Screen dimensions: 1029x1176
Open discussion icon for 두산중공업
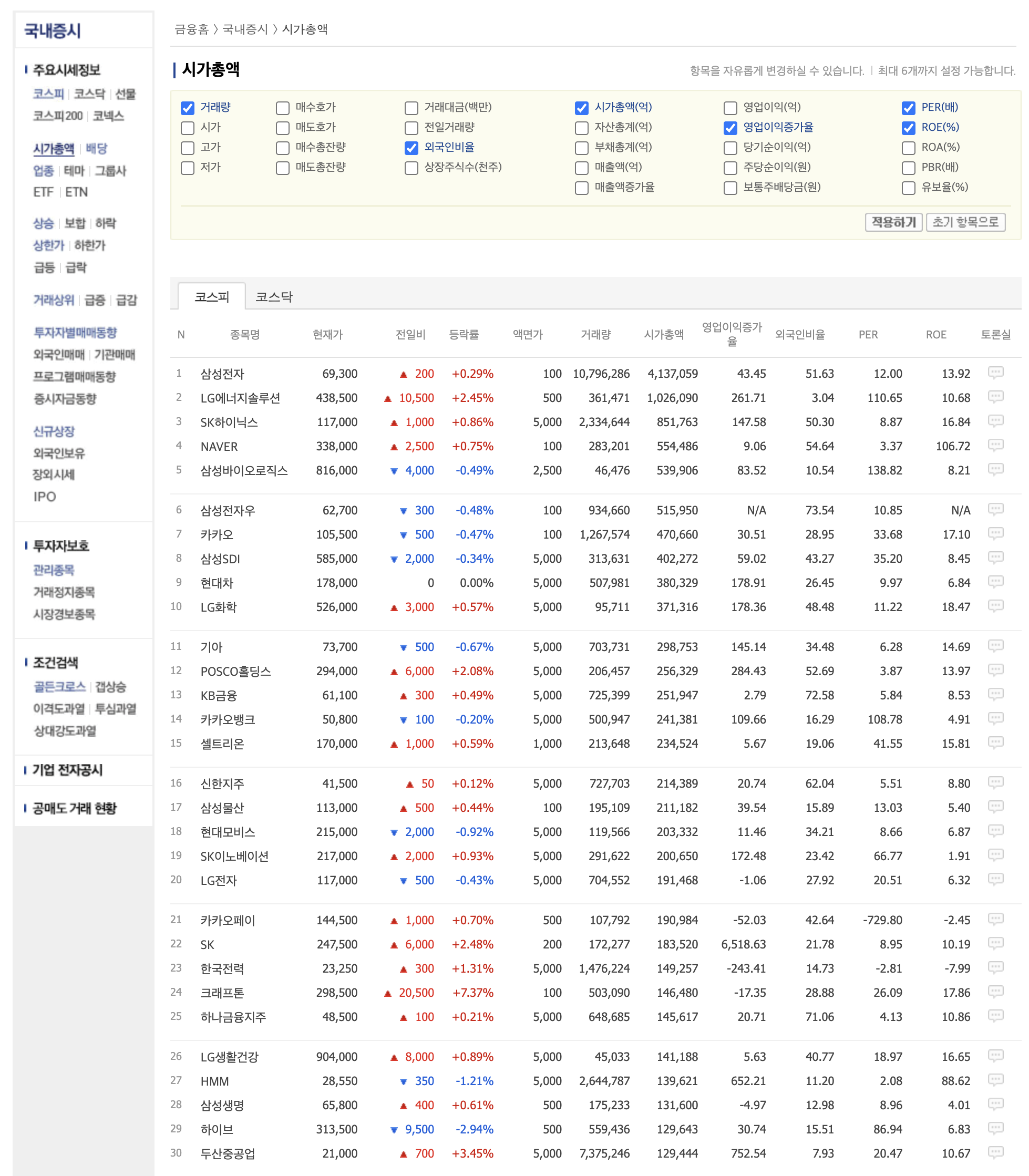pos(995,1152)
